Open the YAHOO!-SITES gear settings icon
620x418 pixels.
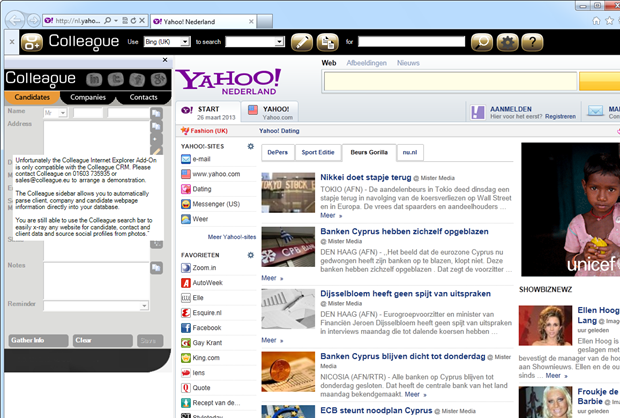250,146
